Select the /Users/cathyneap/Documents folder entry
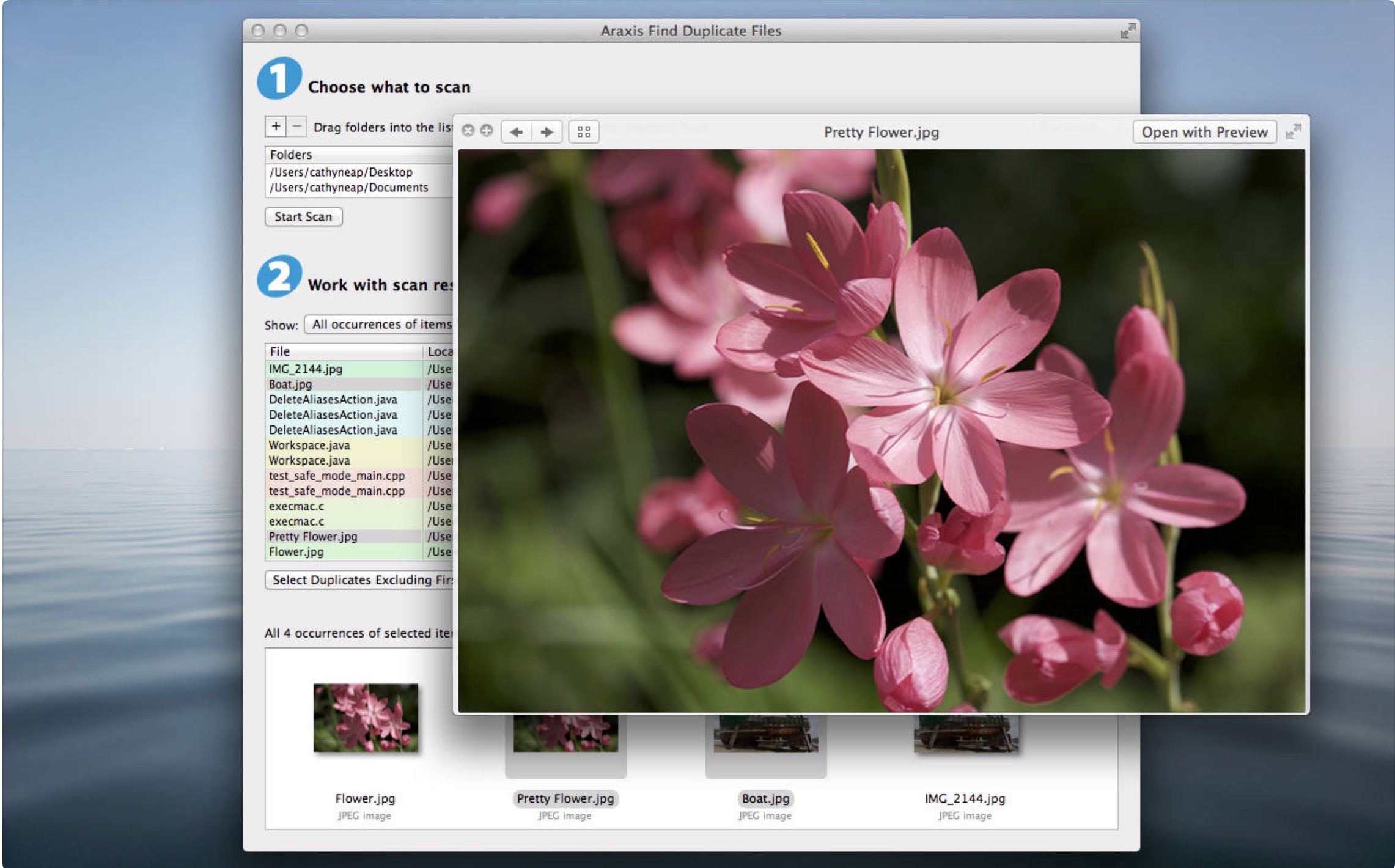 pyautogui.click(x=348, y=188)
